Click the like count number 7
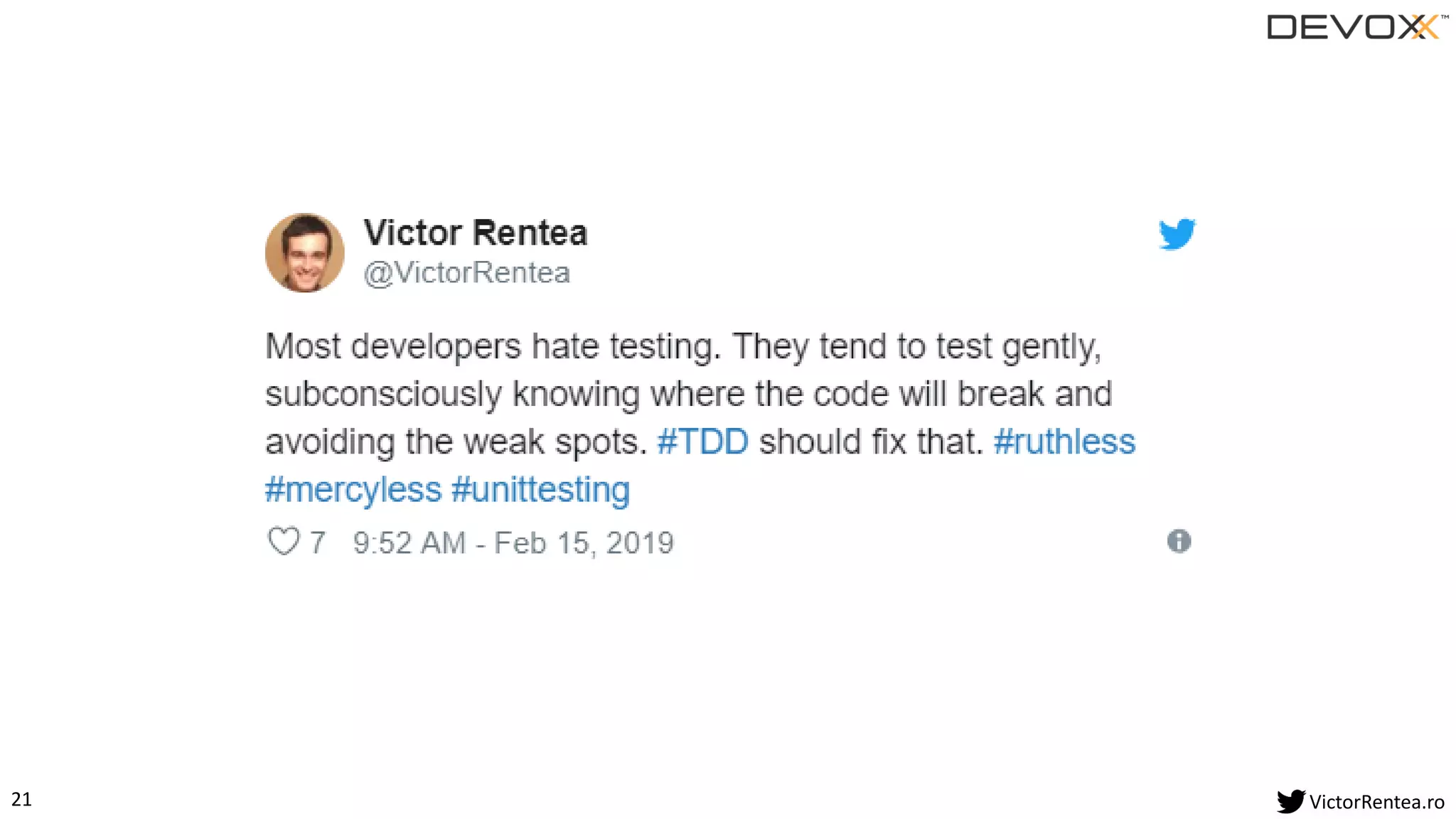The image size is (1456, 819). 317,542
